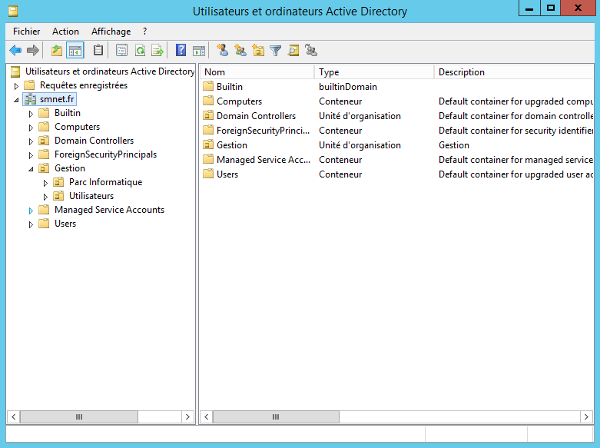Click Computers folder icon in right list
Image resolution: width=600 pixels, height=448 pixels.
(208, 101)
